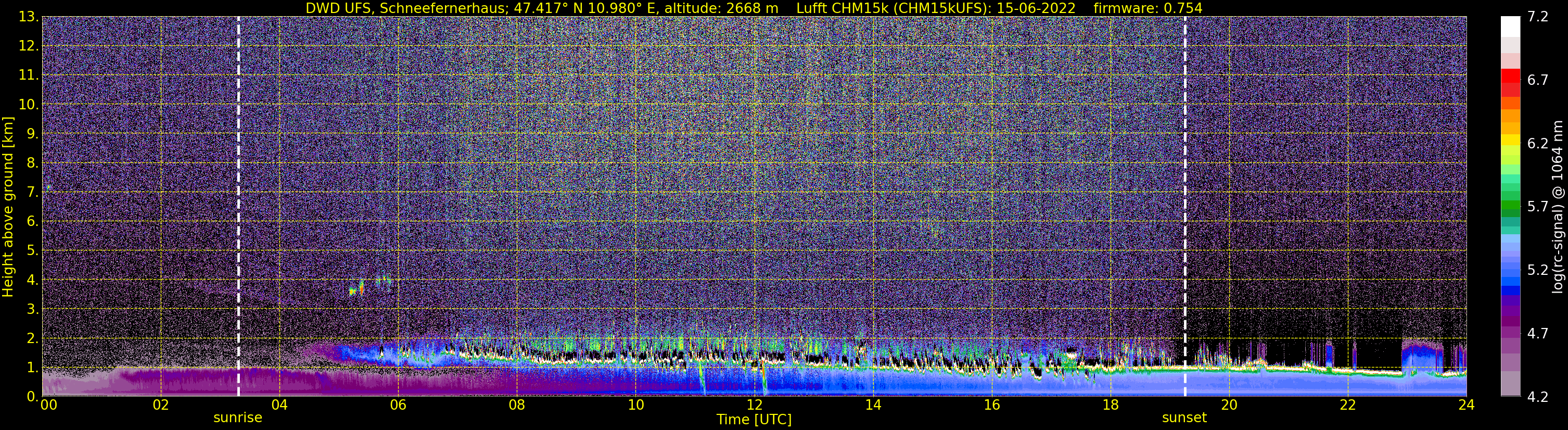The width and height of the screenshot is (1568, 430).
Task: Click the x-axis tick label '08'
Action: click(x=516, y=405)
